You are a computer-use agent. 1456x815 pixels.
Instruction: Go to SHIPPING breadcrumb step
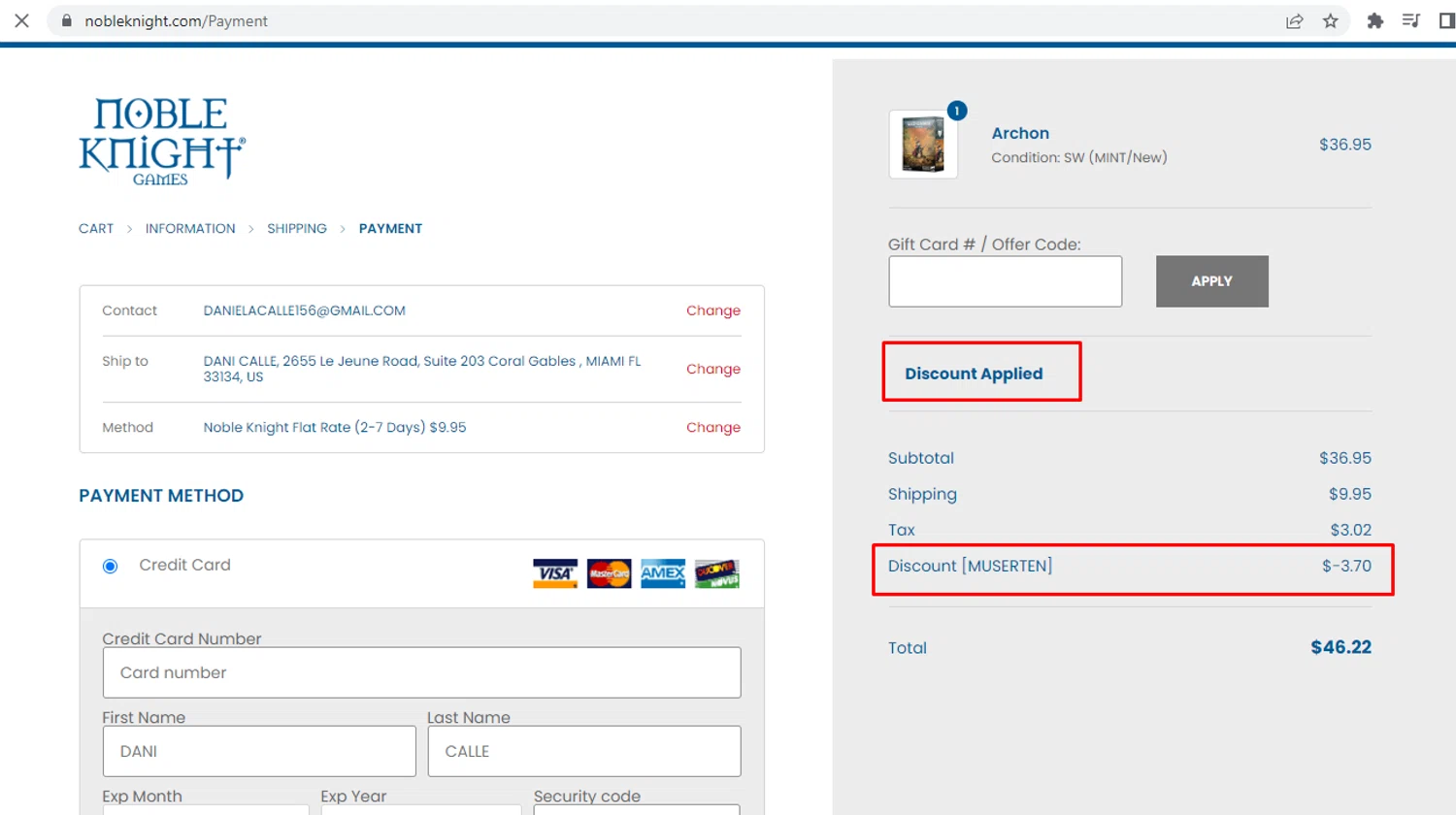(x=297, y=229)
